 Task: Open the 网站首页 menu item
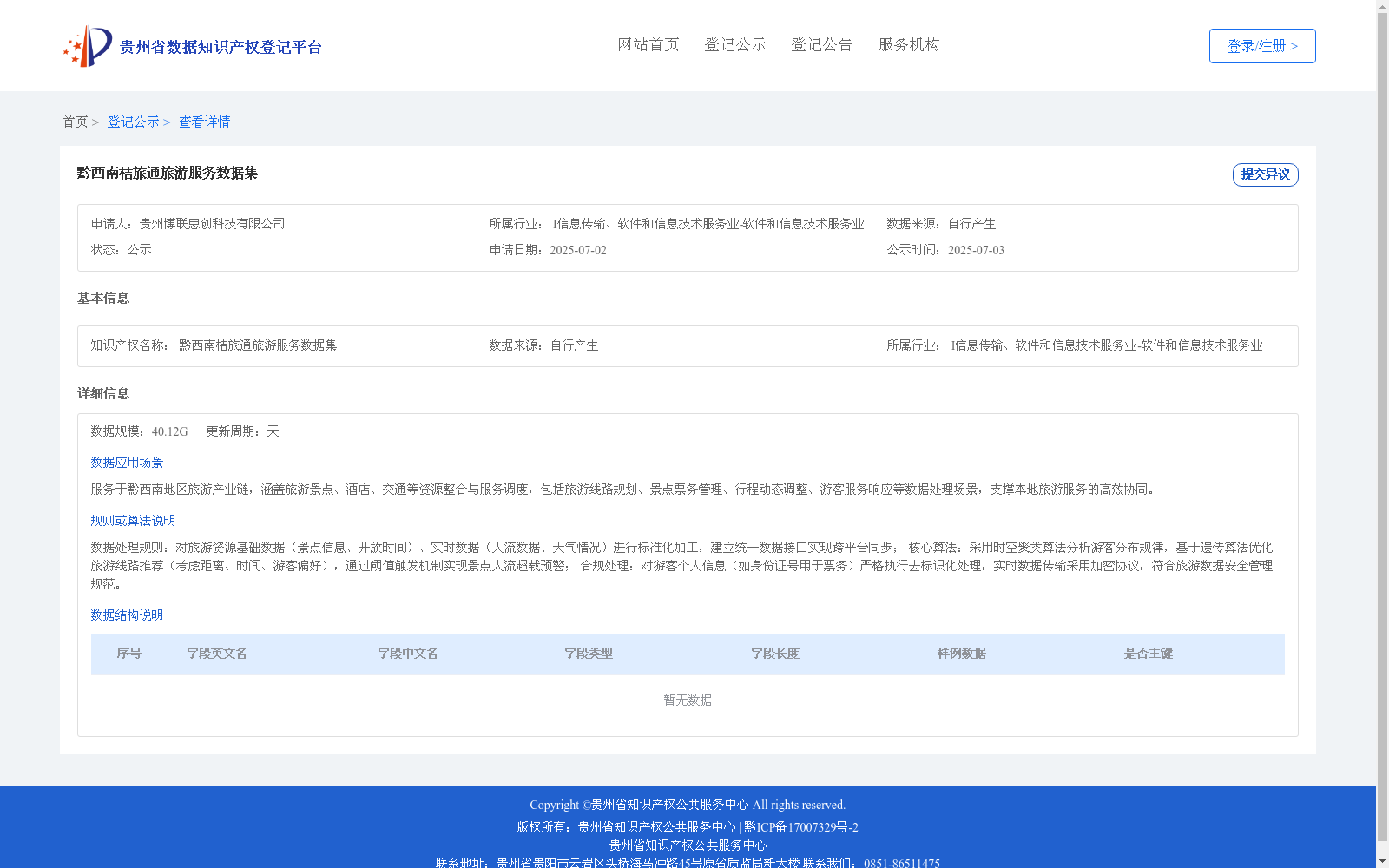click(648, 44)
